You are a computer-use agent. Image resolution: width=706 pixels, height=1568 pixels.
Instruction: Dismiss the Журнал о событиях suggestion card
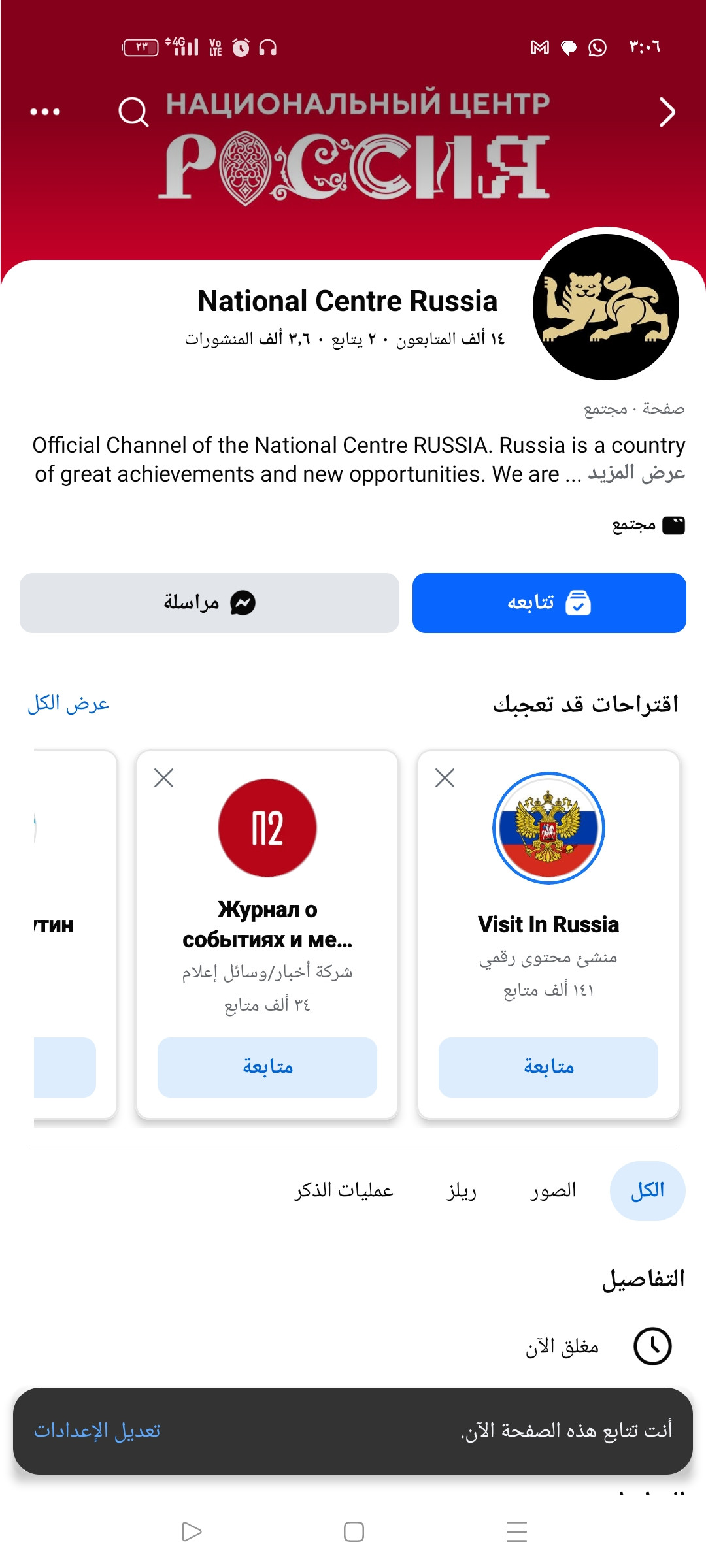tap(163, 777)
